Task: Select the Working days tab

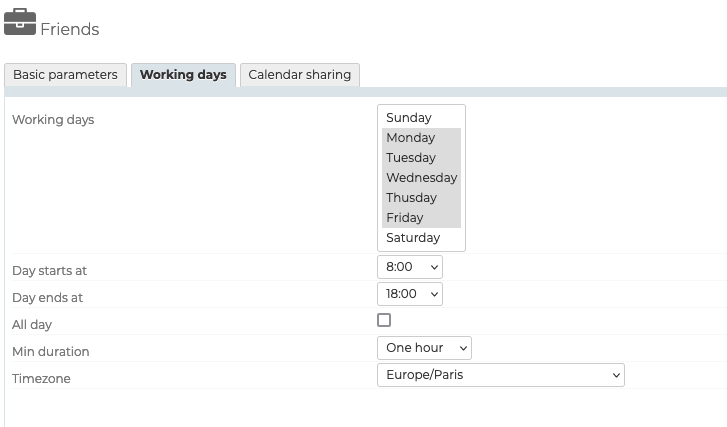Action: [x=183, y=75]
